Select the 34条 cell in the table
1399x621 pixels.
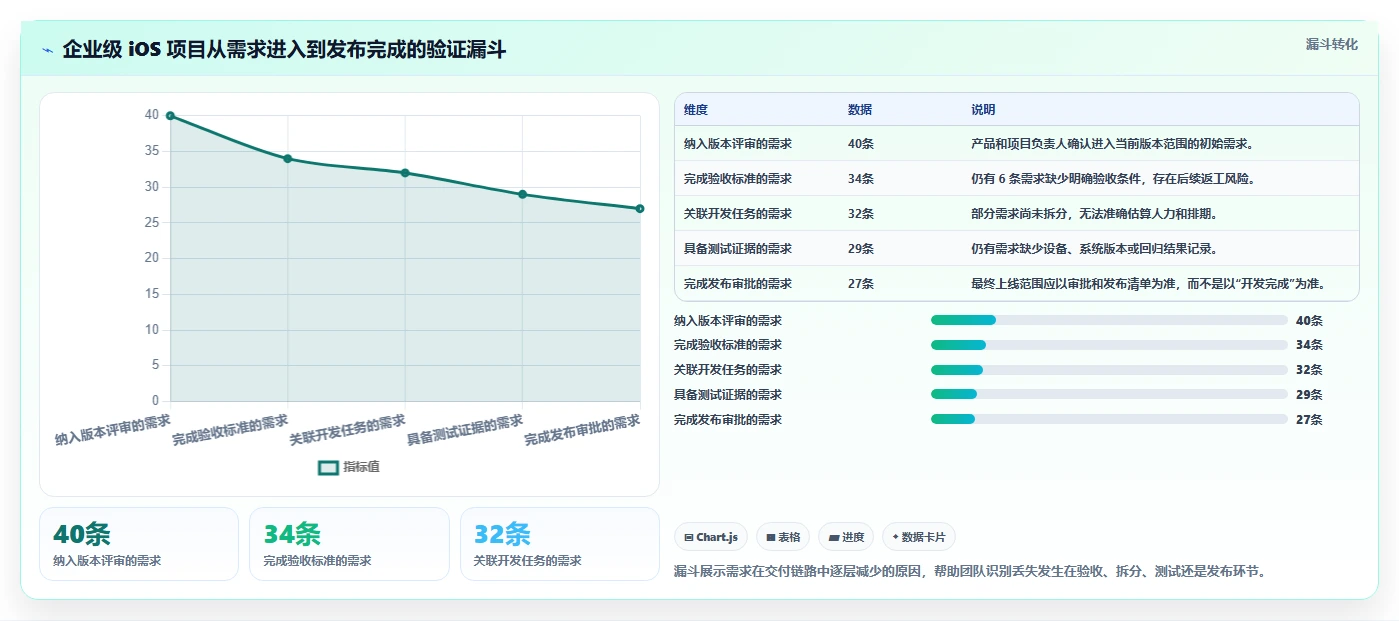pos(861,179)
